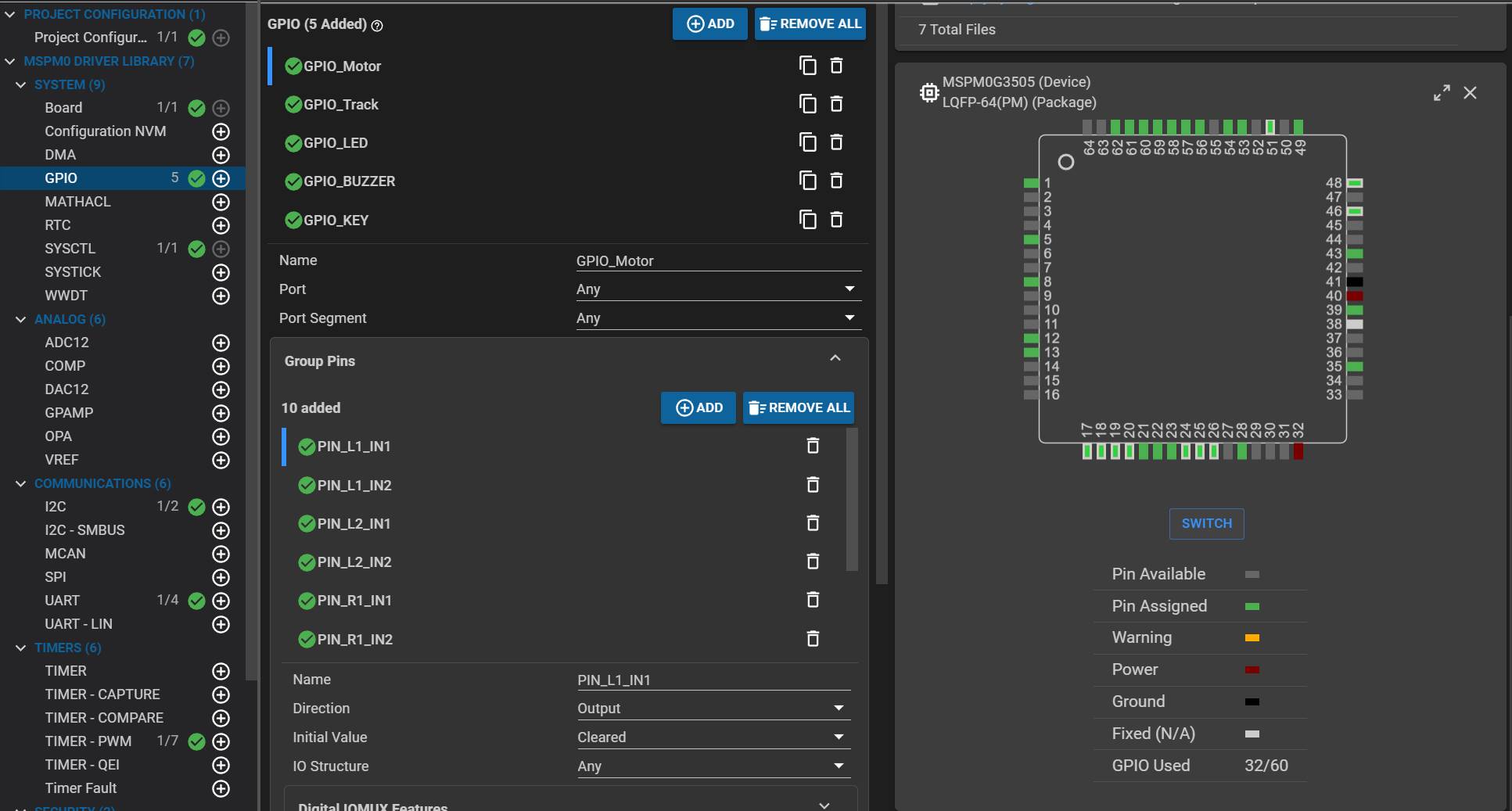Click the SWITCH button under the chip
The image size is (1512, 811).
1206,523
